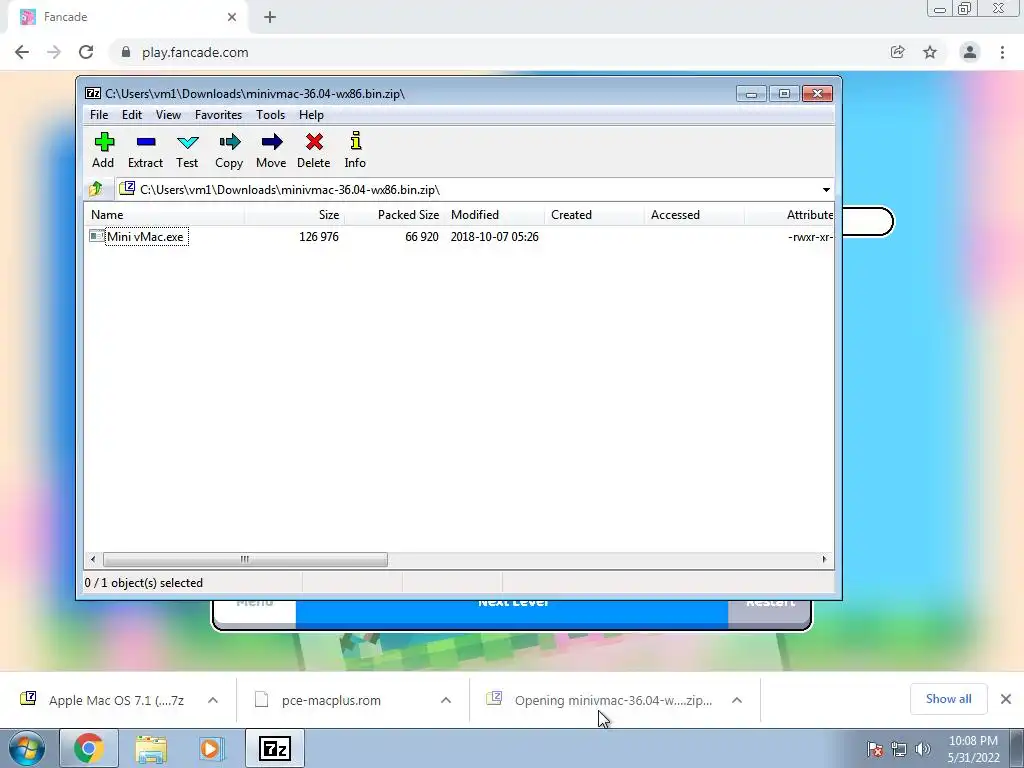Open the View menu
Viewport: 1024px width, 768px height.
[x=168, y=115]
